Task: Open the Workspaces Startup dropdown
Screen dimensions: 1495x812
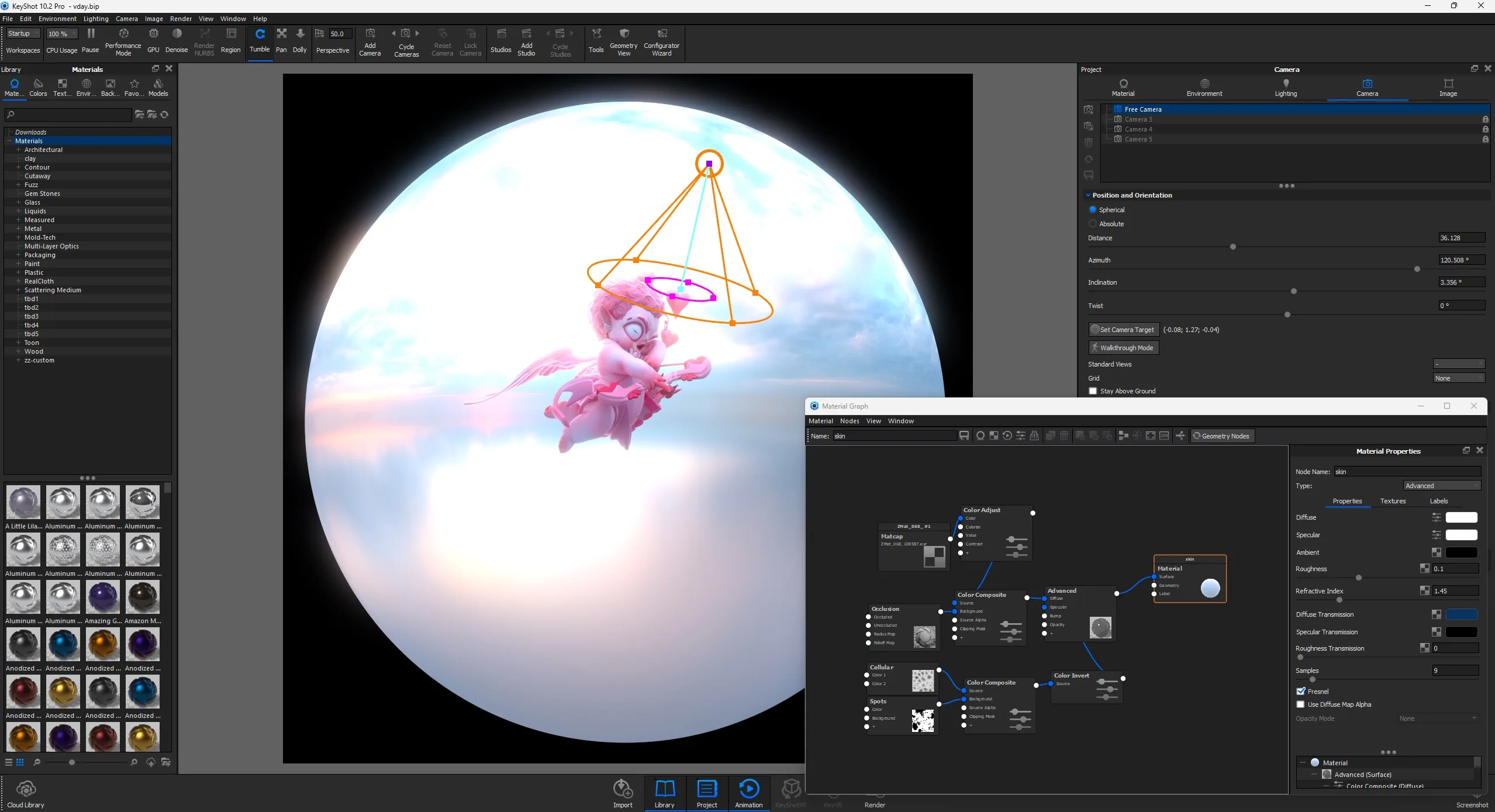Action: click(x=23, y=33)
